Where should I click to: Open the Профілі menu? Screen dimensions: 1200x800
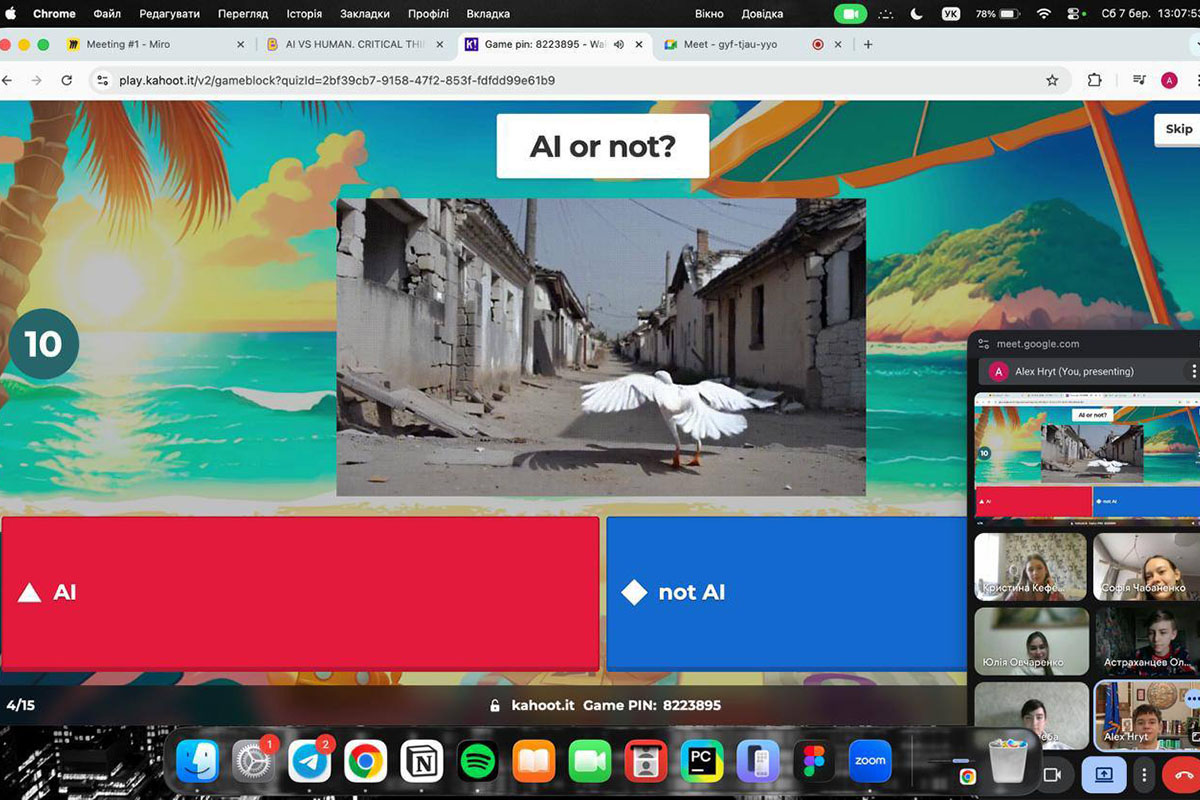(428, 14)
